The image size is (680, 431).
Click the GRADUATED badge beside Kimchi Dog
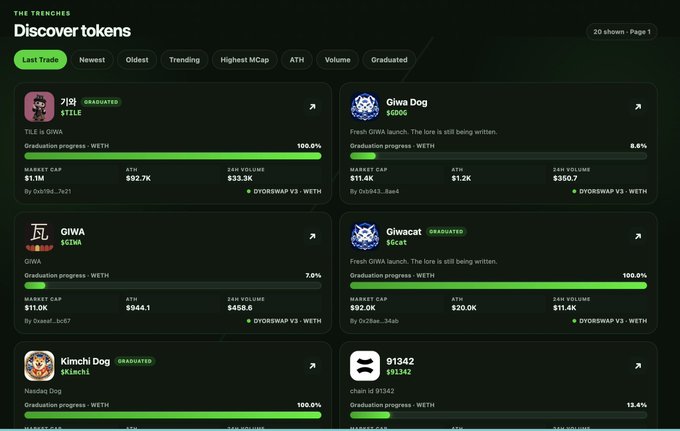[135, 361]
